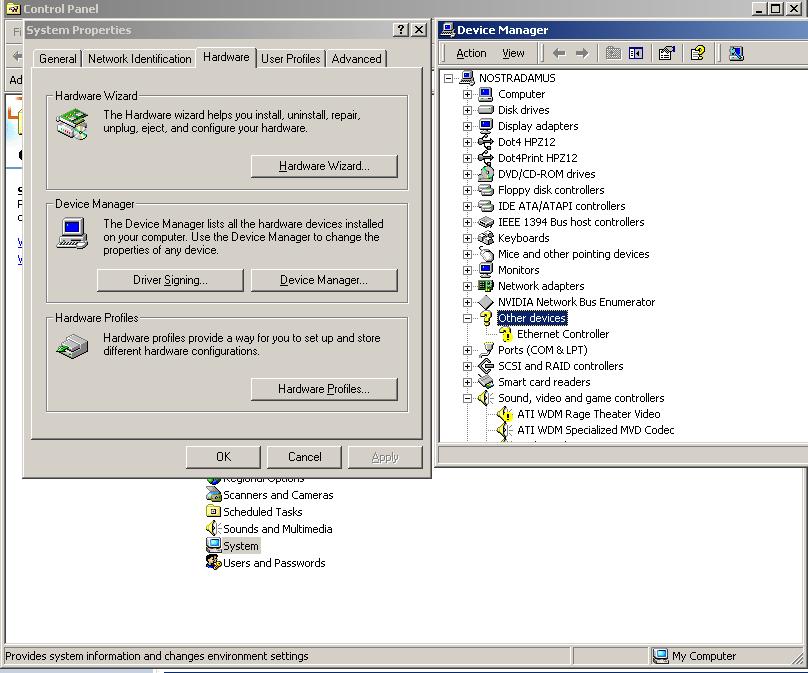Screen dimensions: 808x673
Task: Select the Hardware tab
Action: coord(226,57)
